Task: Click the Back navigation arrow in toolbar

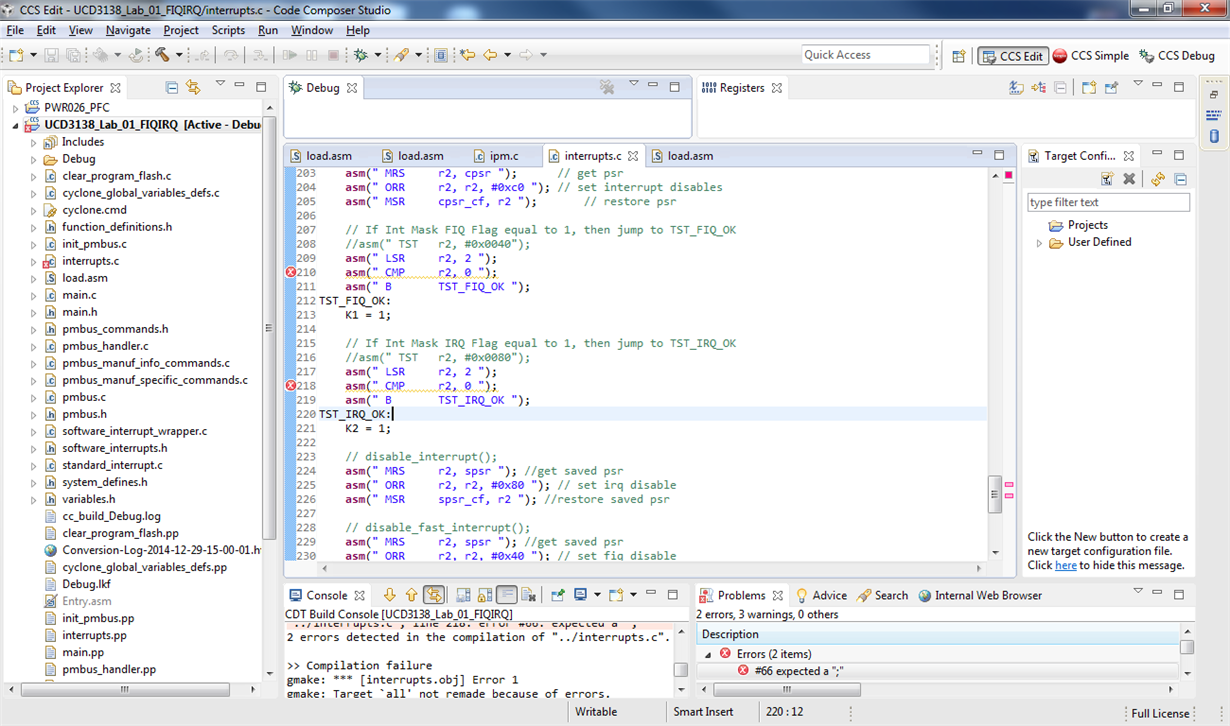Action: coord(490,55)
